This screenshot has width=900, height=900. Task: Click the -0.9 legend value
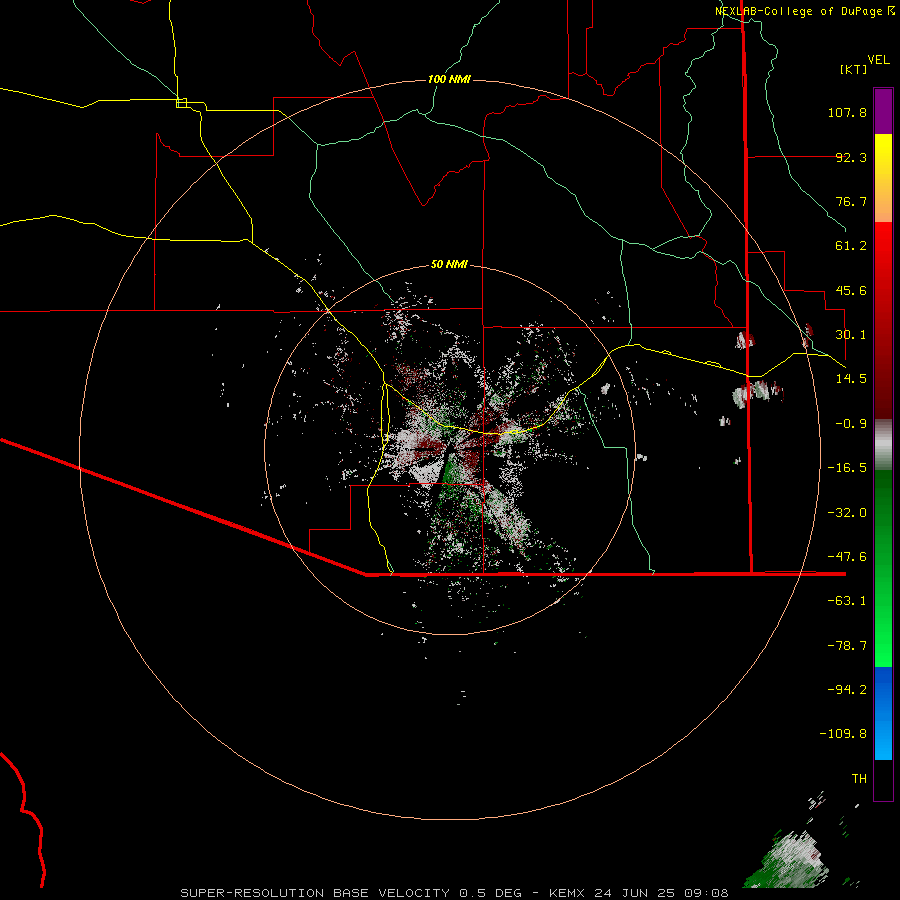[851, 424]
